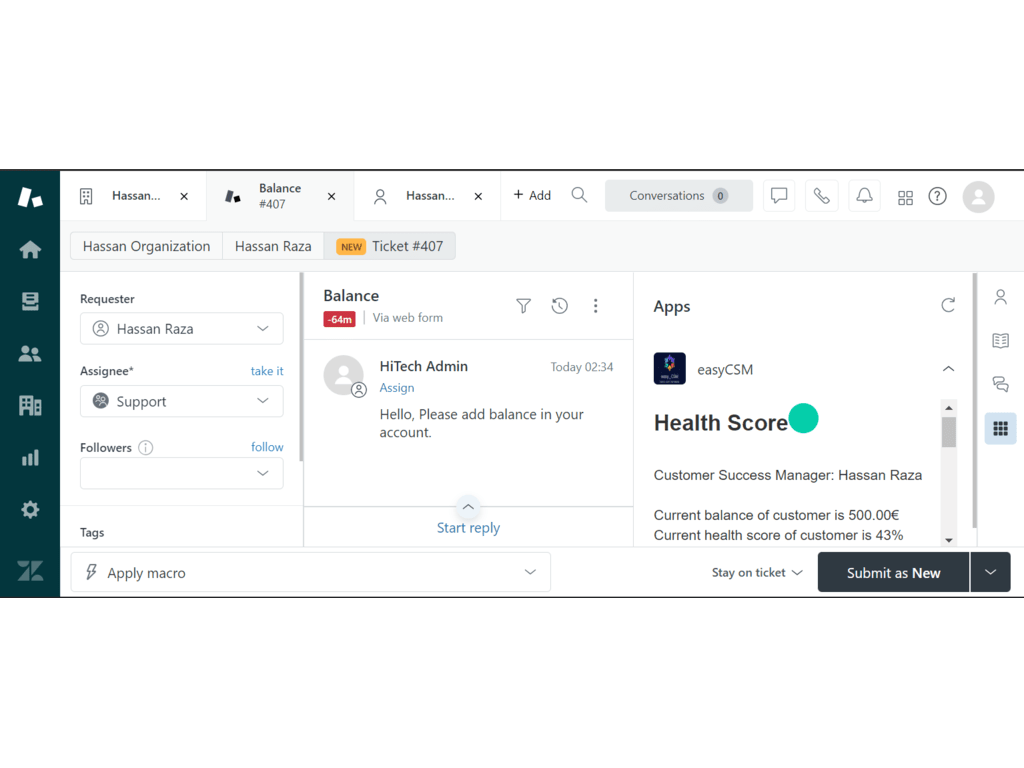Open the help question mark icon

[938, 196]
